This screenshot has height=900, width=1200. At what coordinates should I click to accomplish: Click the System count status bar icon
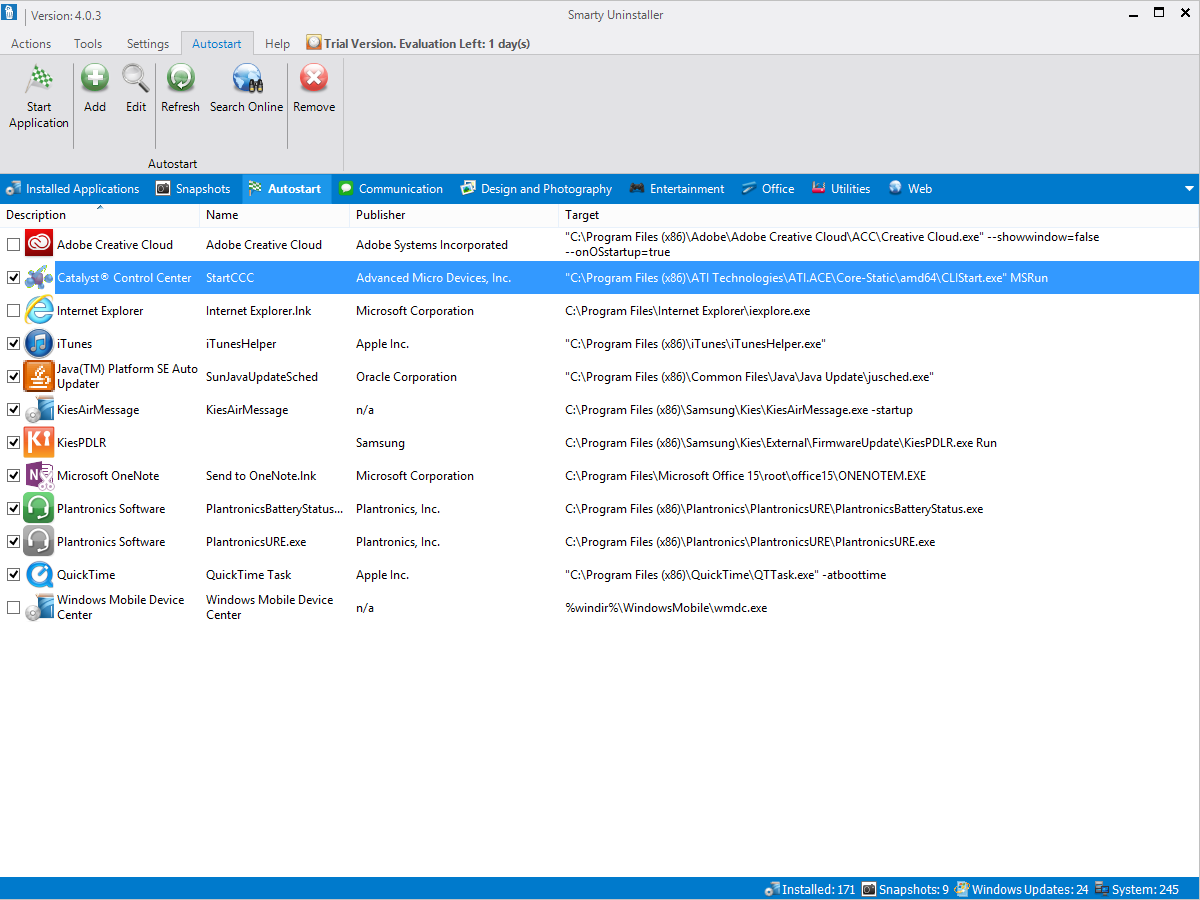pyautogui.click(x=1102, y=889)
